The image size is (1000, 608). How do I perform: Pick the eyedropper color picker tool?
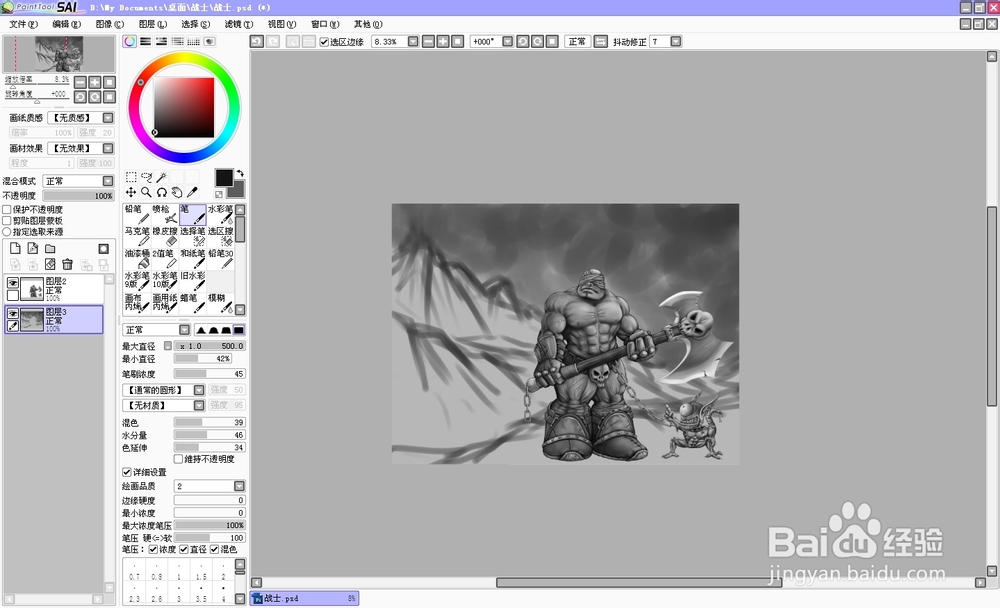(192, 192)
